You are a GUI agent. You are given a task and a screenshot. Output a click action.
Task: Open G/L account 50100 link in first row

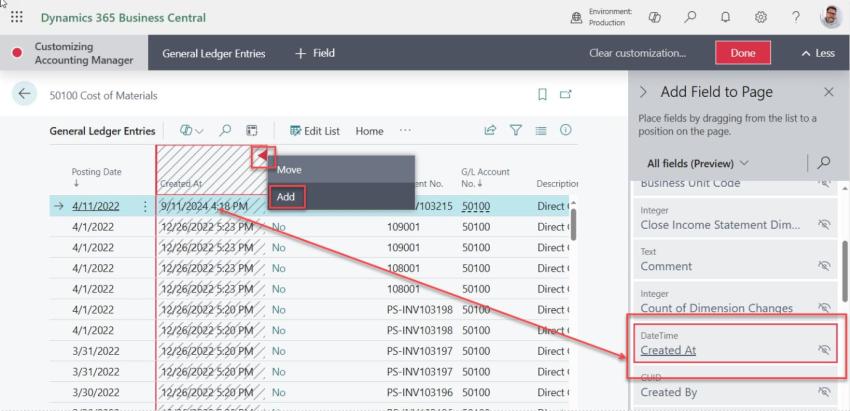pyautogui.click(x=476, y=206)
